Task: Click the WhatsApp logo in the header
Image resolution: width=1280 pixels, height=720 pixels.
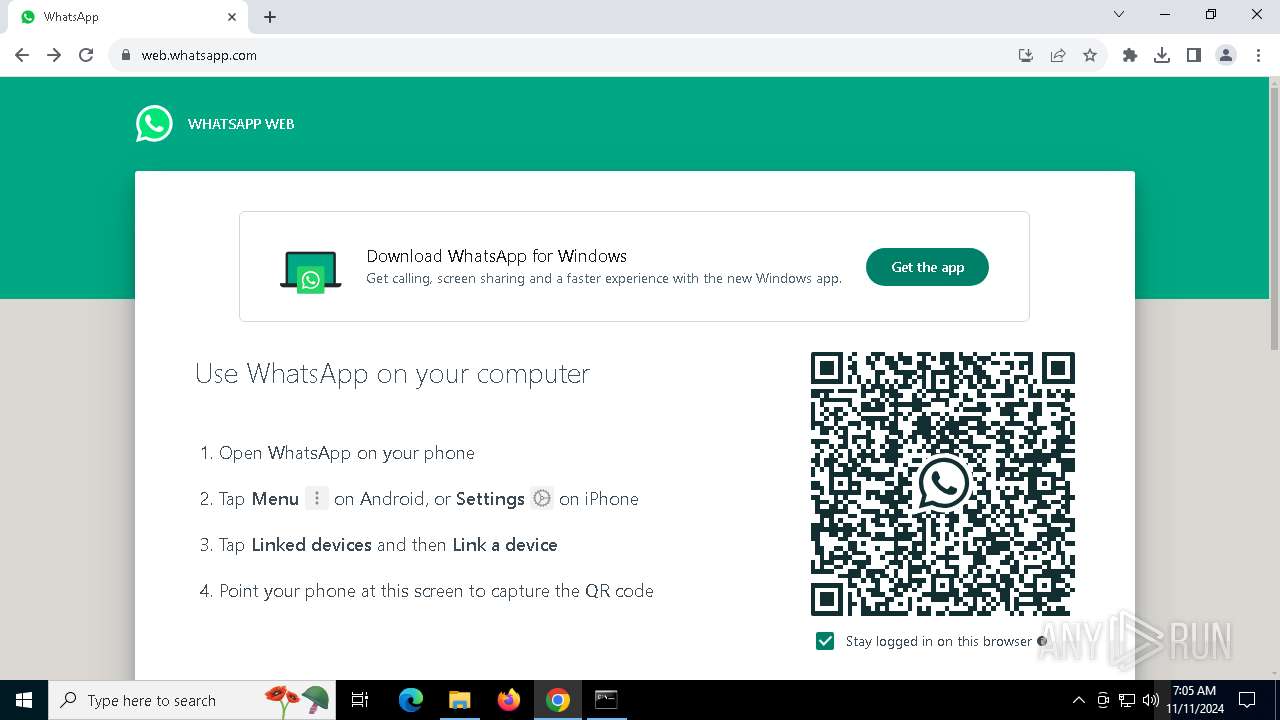Action: pyautogui.click(x=154, y=124)
